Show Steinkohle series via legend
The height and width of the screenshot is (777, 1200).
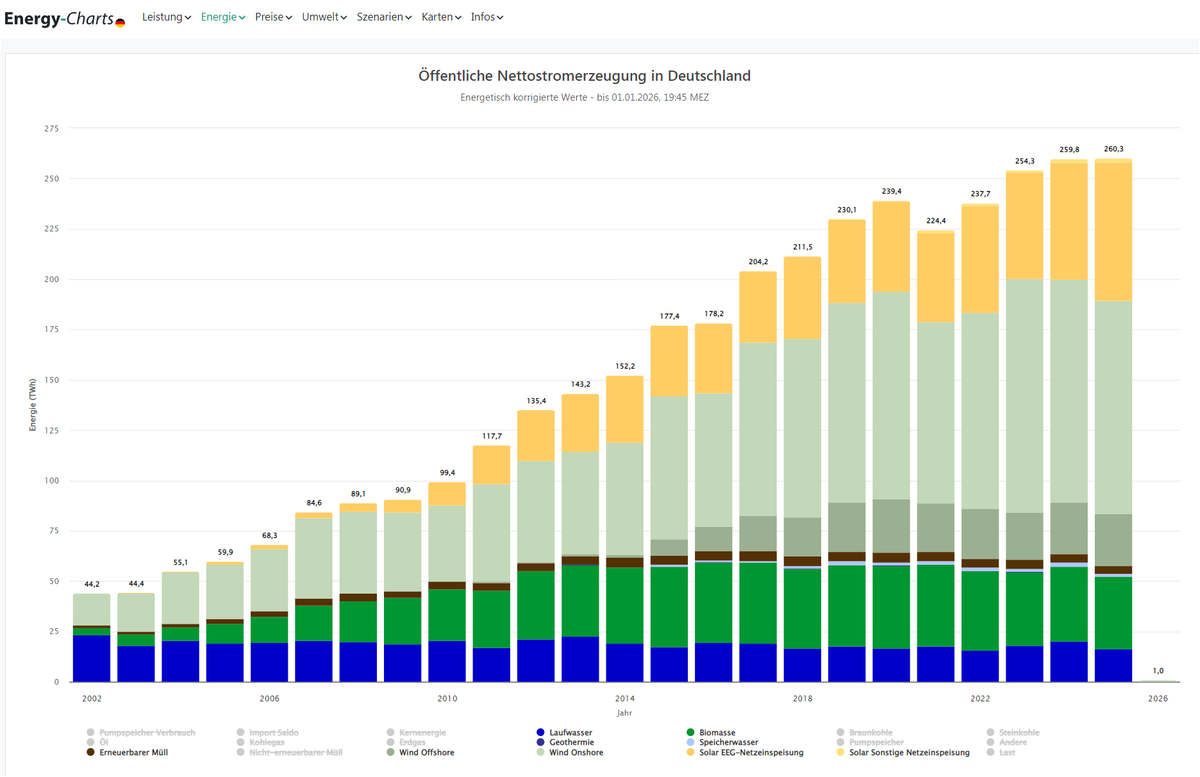click(1012, 733)
